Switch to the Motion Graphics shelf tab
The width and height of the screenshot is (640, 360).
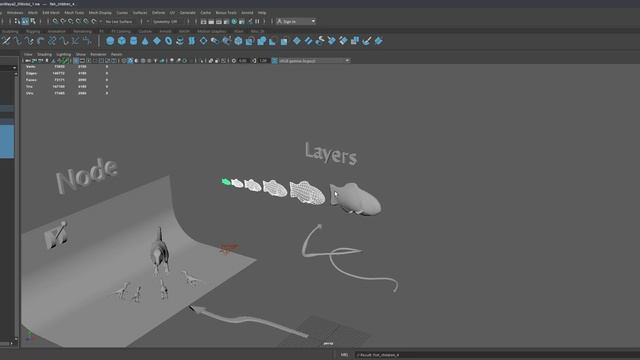[x=212, y=31]
